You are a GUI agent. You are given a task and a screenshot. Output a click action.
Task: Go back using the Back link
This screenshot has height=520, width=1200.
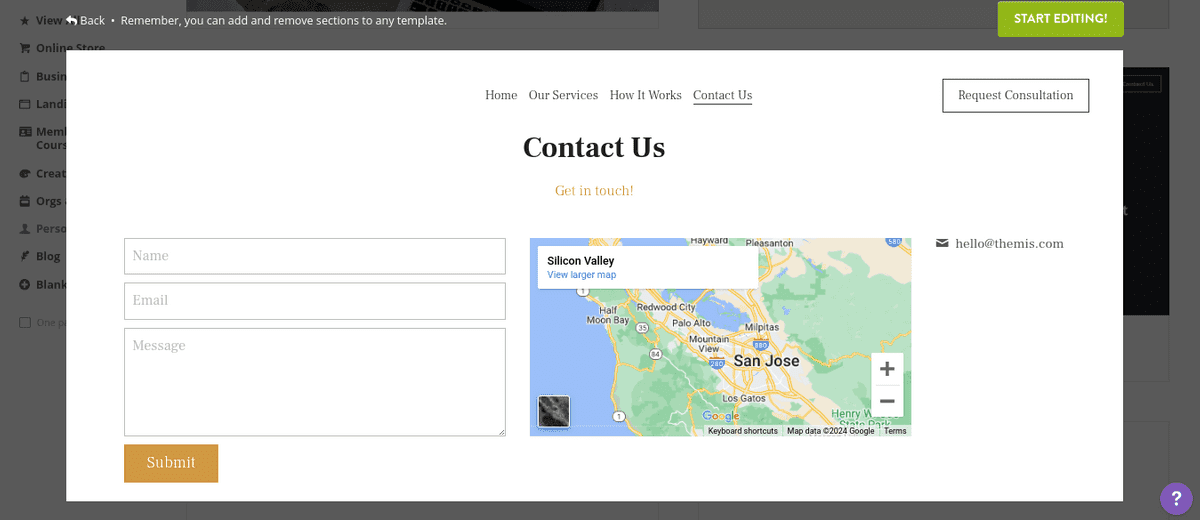[85, 20]
